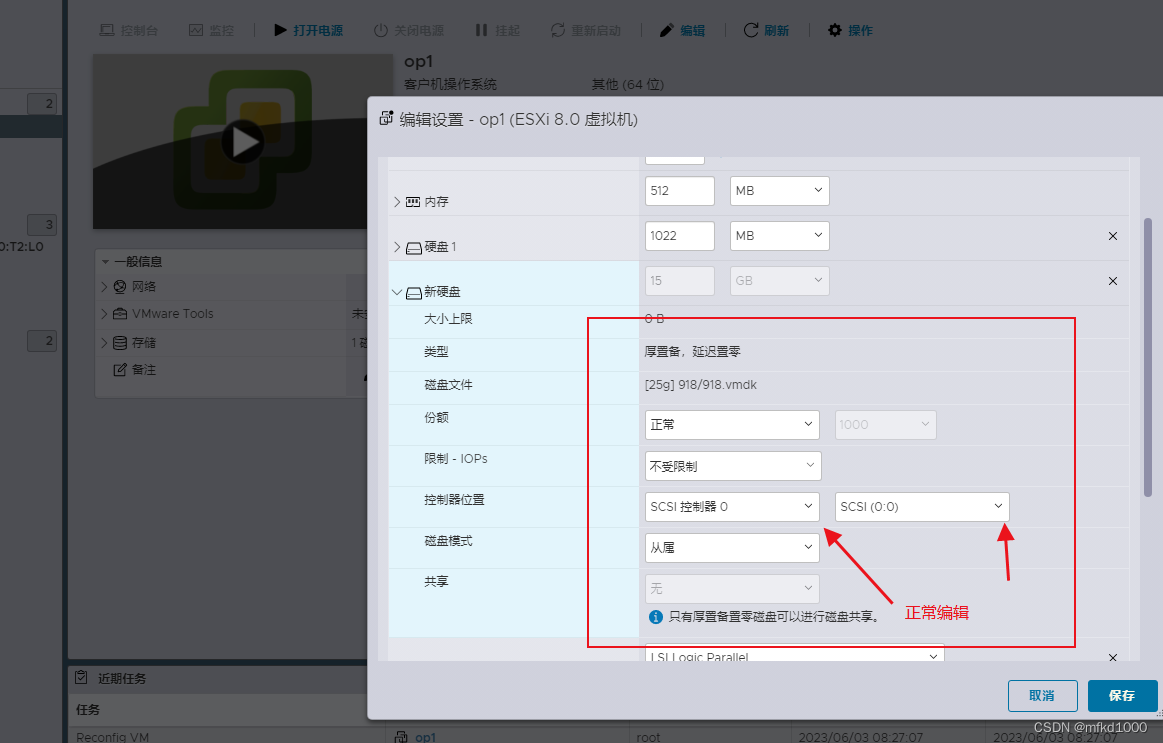The height and width of the screenshot is (743, 1163).
Task: Open the 硬盘 1 unit MB dropdown
Action: [x=780, y=236]
